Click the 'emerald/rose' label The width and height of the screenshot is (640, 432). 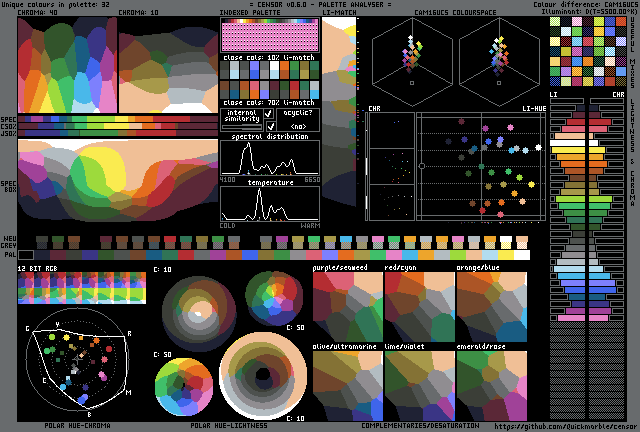tap(481, 347)
